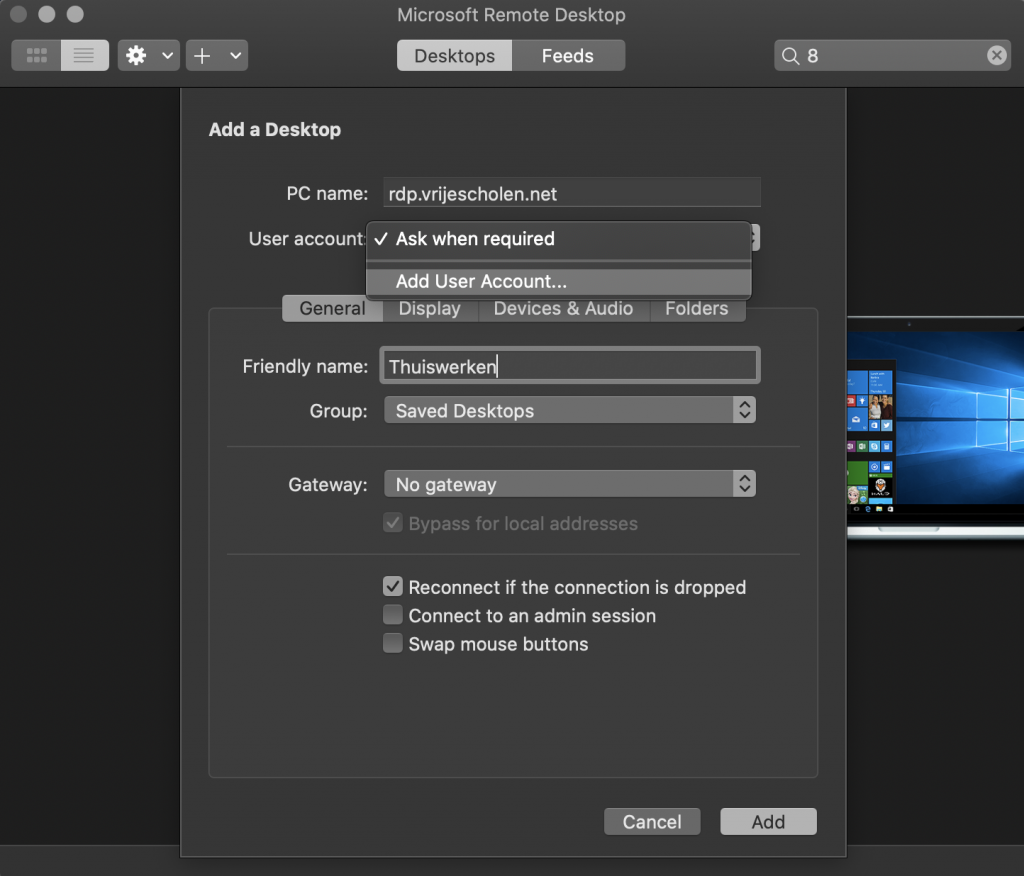Select Add User Account… menu item
Screen dimensions: 1024x876
tap(559, 282)
